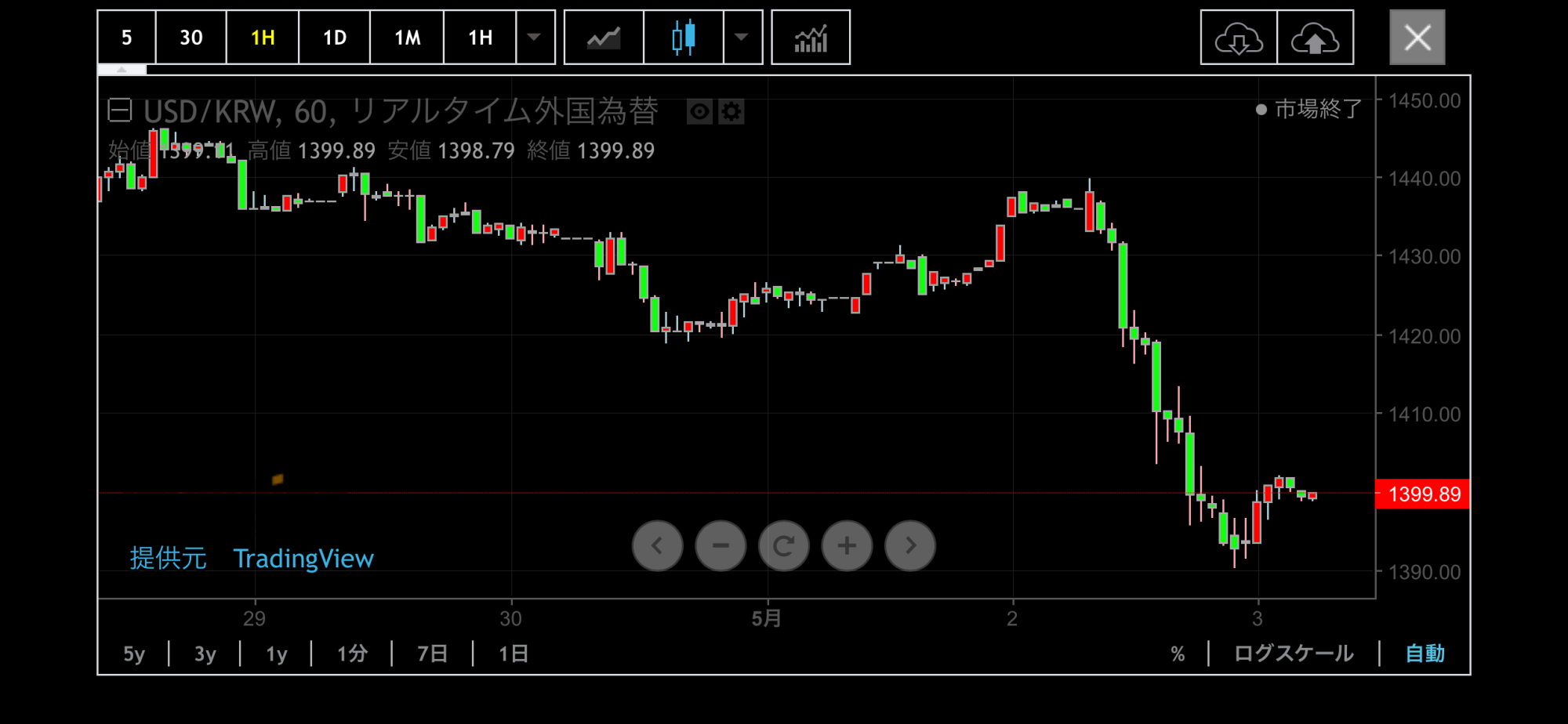Screen dimensions: 1568x724
Task: Select the 5y date range
Action: click(x=134, y=653)
